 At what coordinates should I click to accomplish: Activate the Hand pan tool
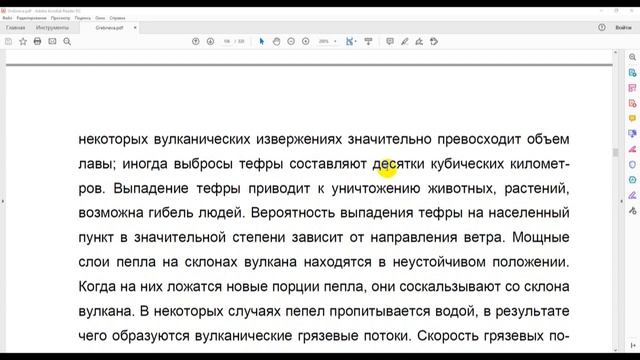[x=276, y=41]
